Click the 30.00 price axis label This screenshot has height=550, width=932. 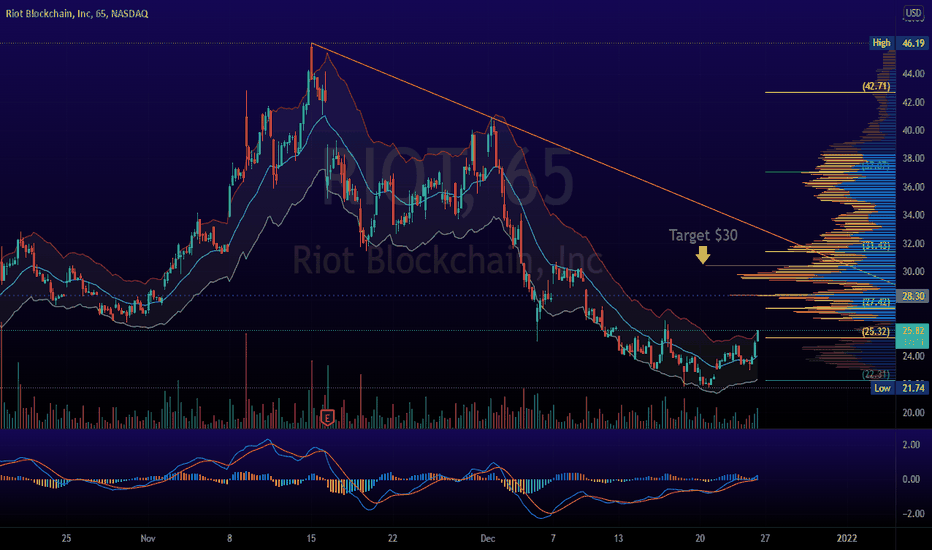(913, 272)
